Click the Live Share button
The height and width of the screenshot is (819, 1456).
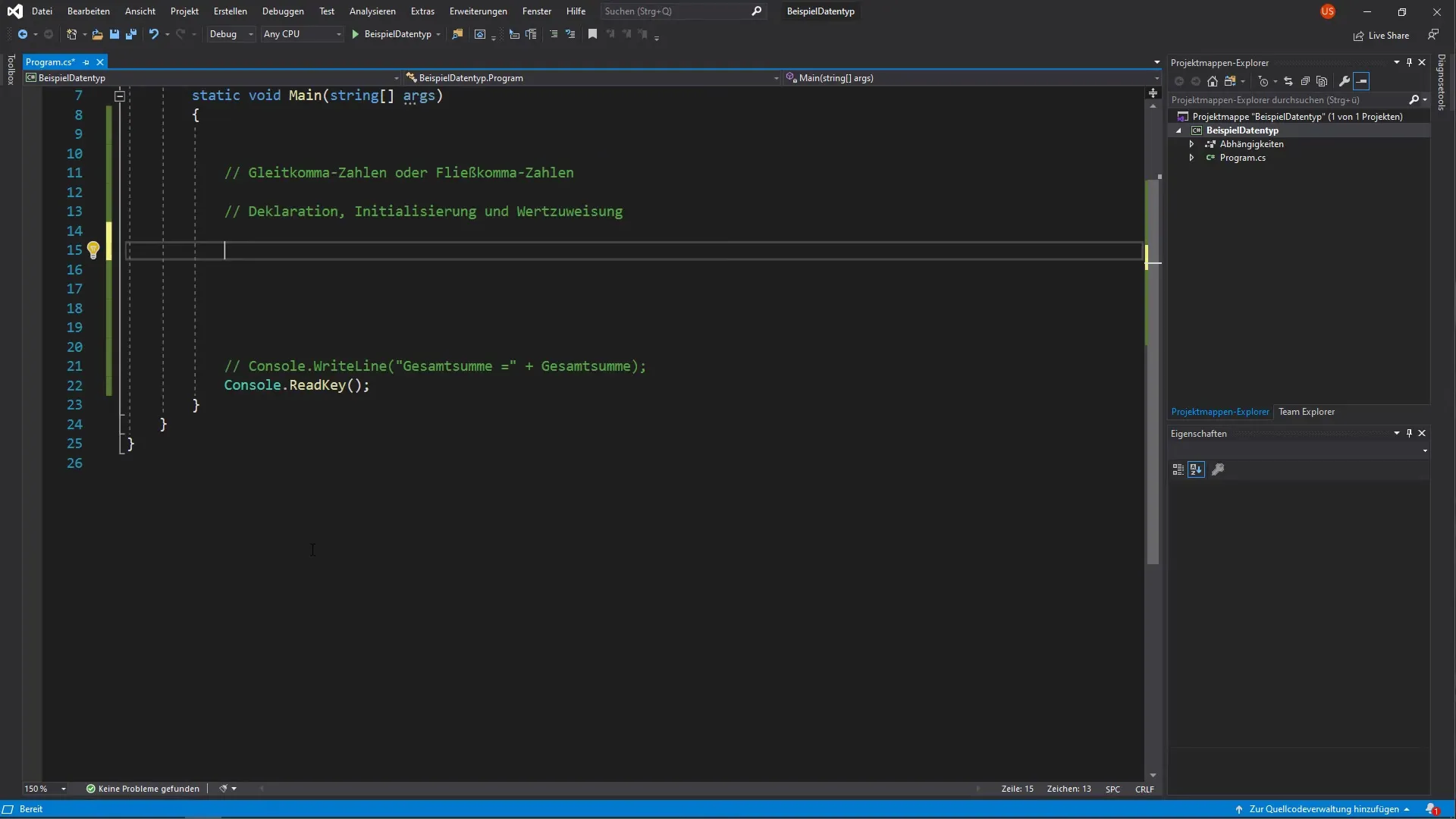tap(1382, 36)
